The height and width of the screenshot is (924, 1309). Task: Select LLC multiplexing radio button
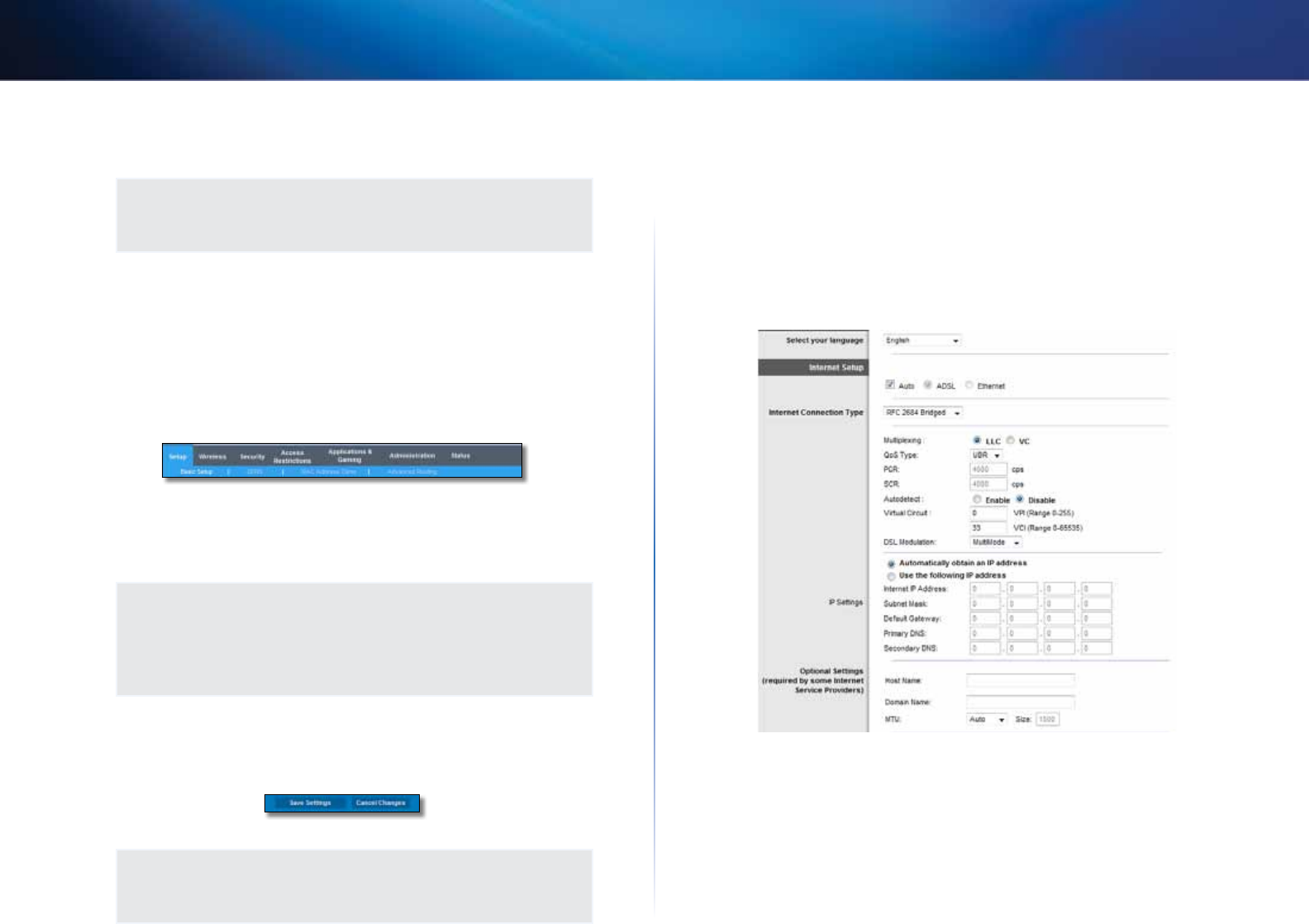coord(977,441)
